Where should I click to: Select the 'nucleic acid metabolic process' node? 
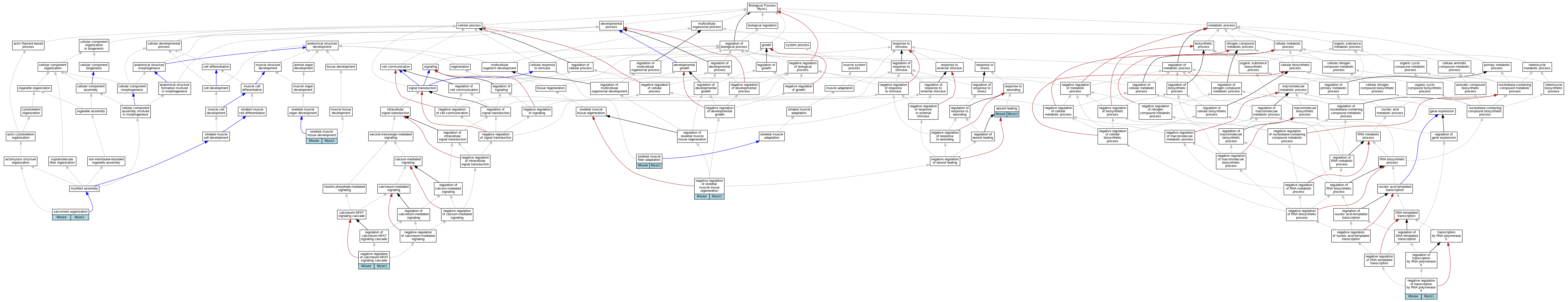1390,111
